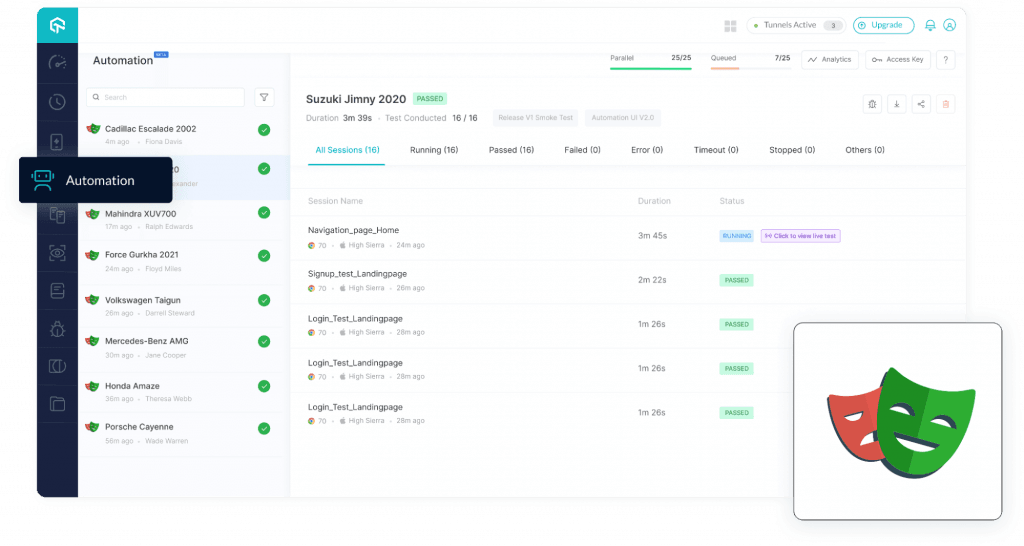
Task: Click green check on Cadillac Escalade 2002 row
Action: point(264,130)
